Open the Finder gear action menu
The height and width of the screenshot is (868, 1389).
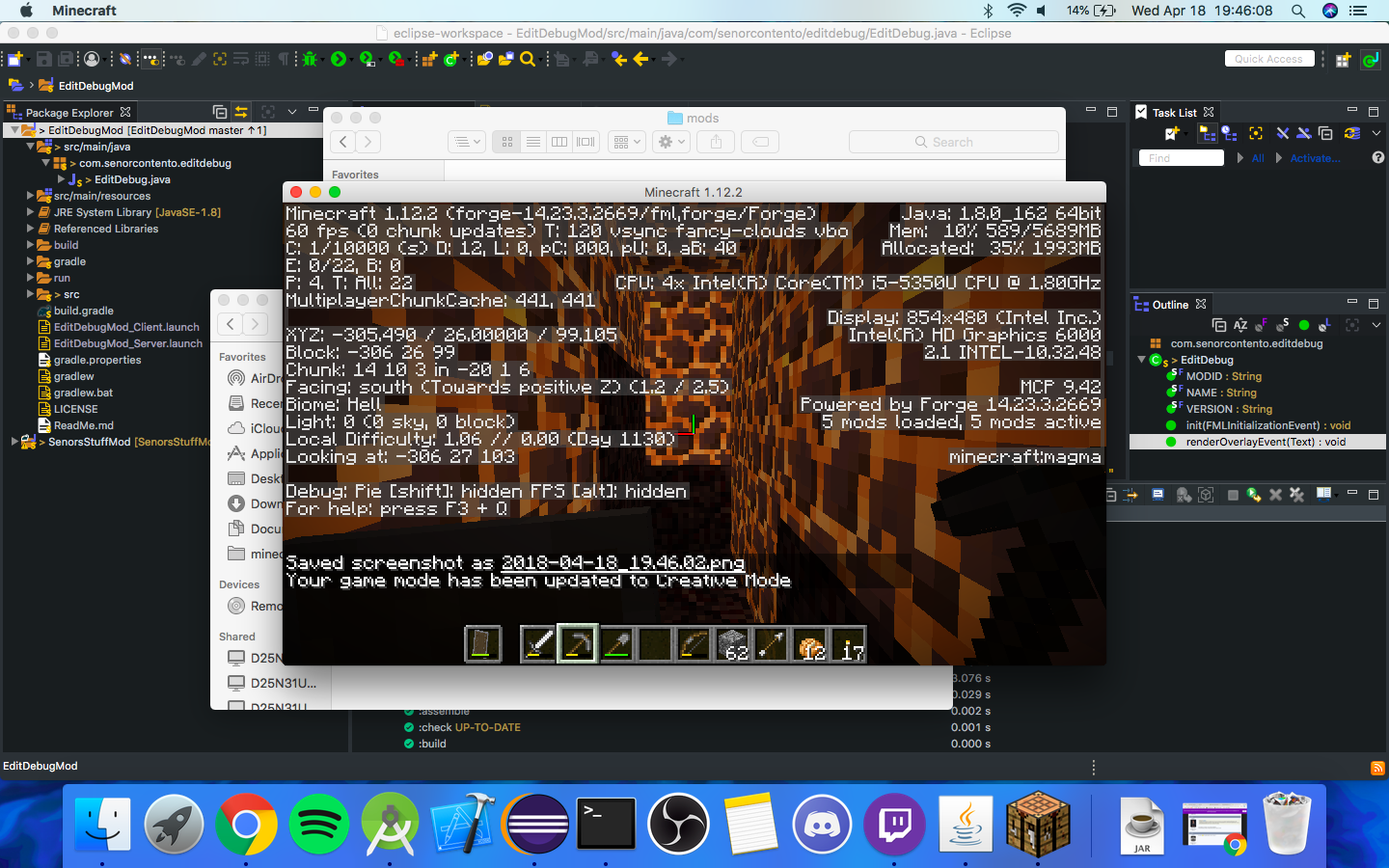pos(669,142)
